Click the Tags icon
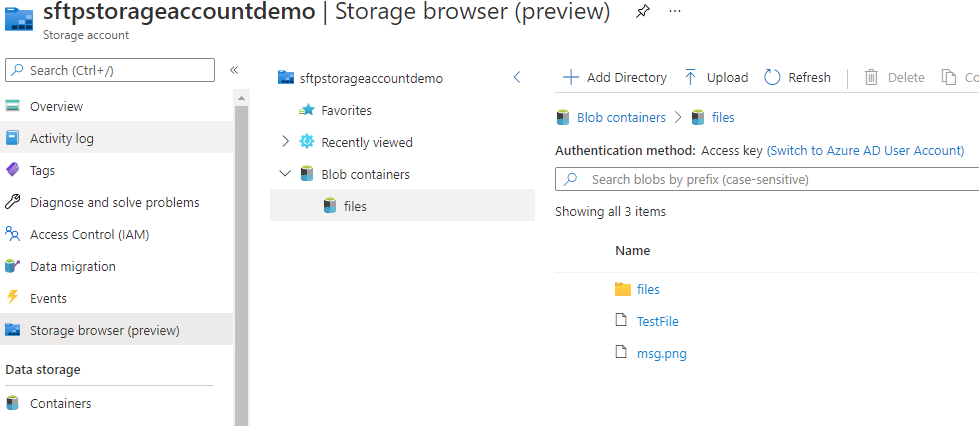 [x=12, y=170]
